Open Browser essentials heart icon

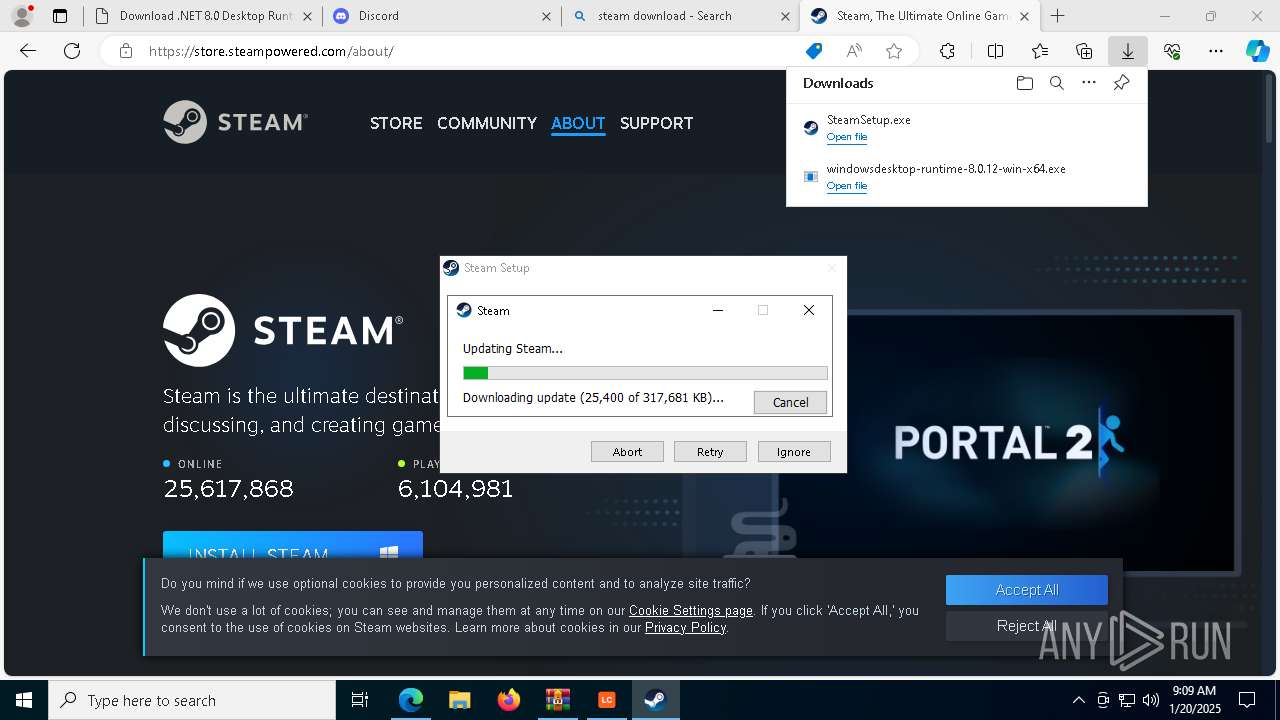(1172, 51)
